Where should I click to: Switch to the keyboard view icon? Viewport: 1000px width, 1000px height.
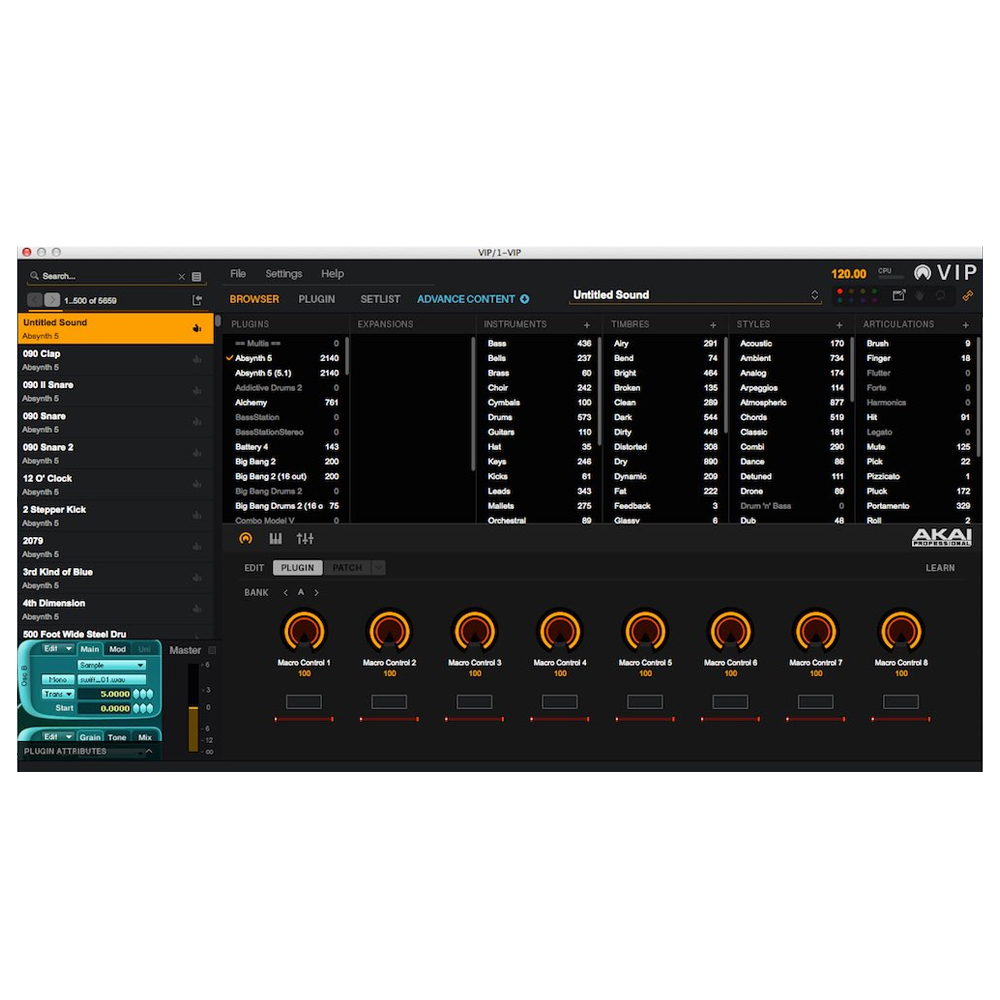coord(276,538)
